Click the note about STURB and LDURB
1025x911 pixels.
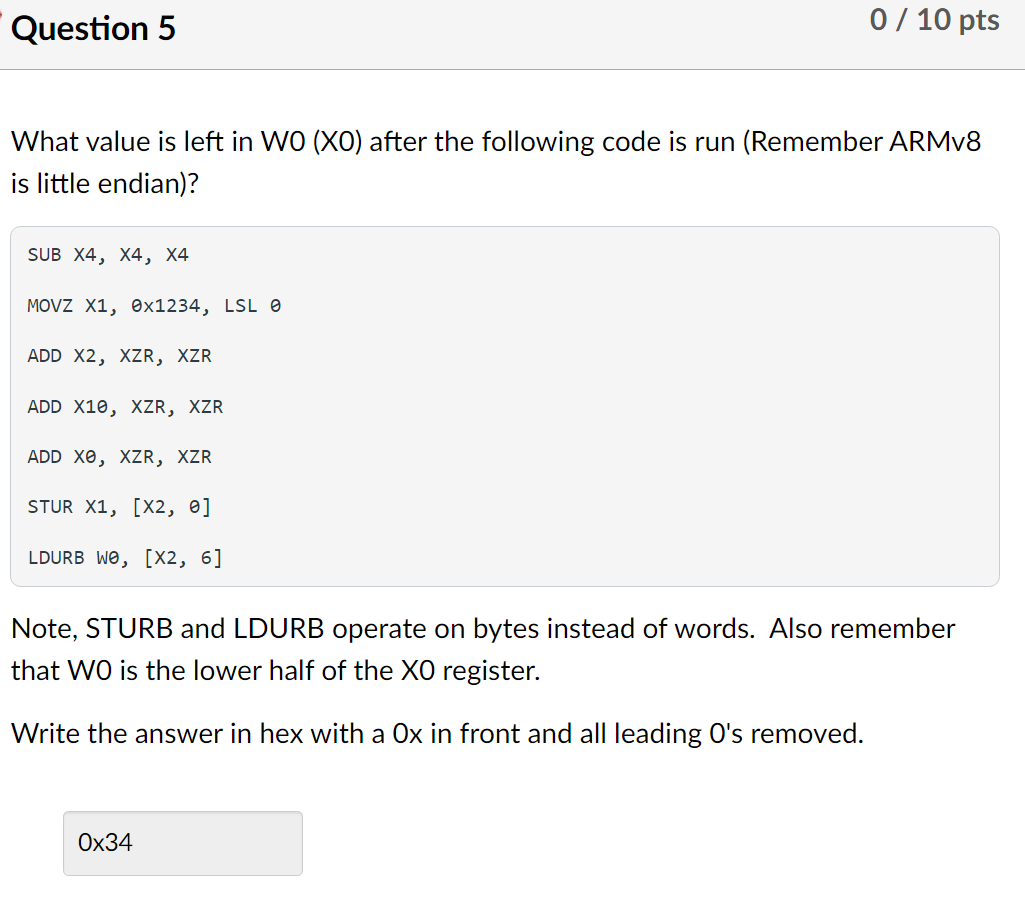coord(482,628)
